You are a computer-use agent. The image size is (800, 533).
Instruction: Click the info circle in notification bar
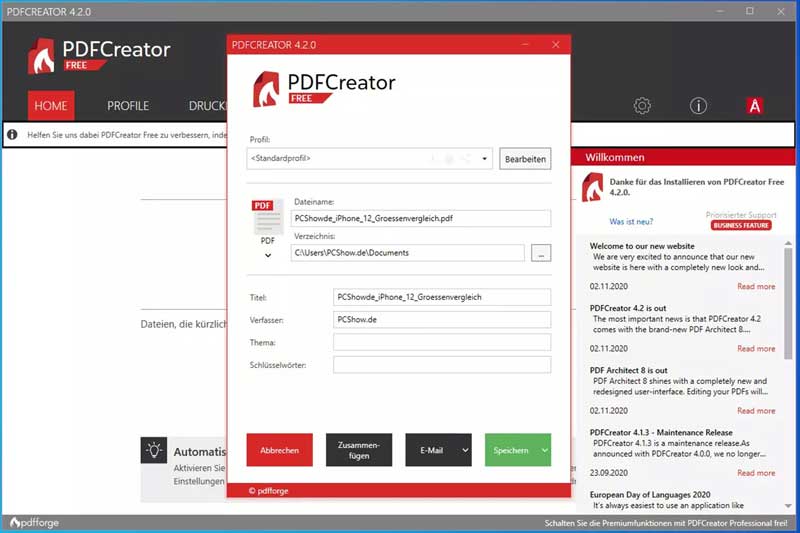pos(12,135)
